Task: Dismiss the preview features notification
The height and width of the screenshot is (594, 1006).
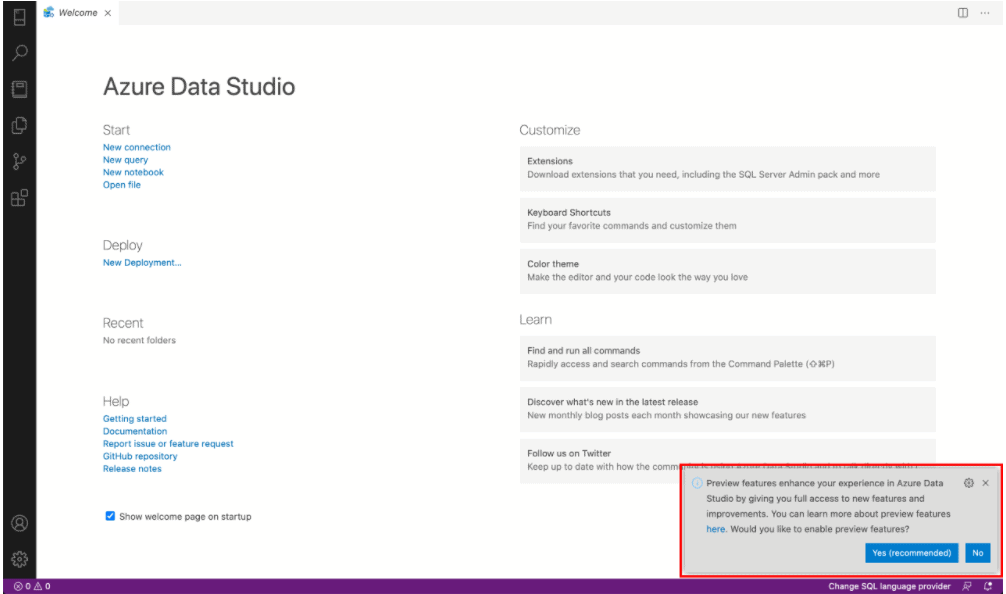Action: [985, 483]
